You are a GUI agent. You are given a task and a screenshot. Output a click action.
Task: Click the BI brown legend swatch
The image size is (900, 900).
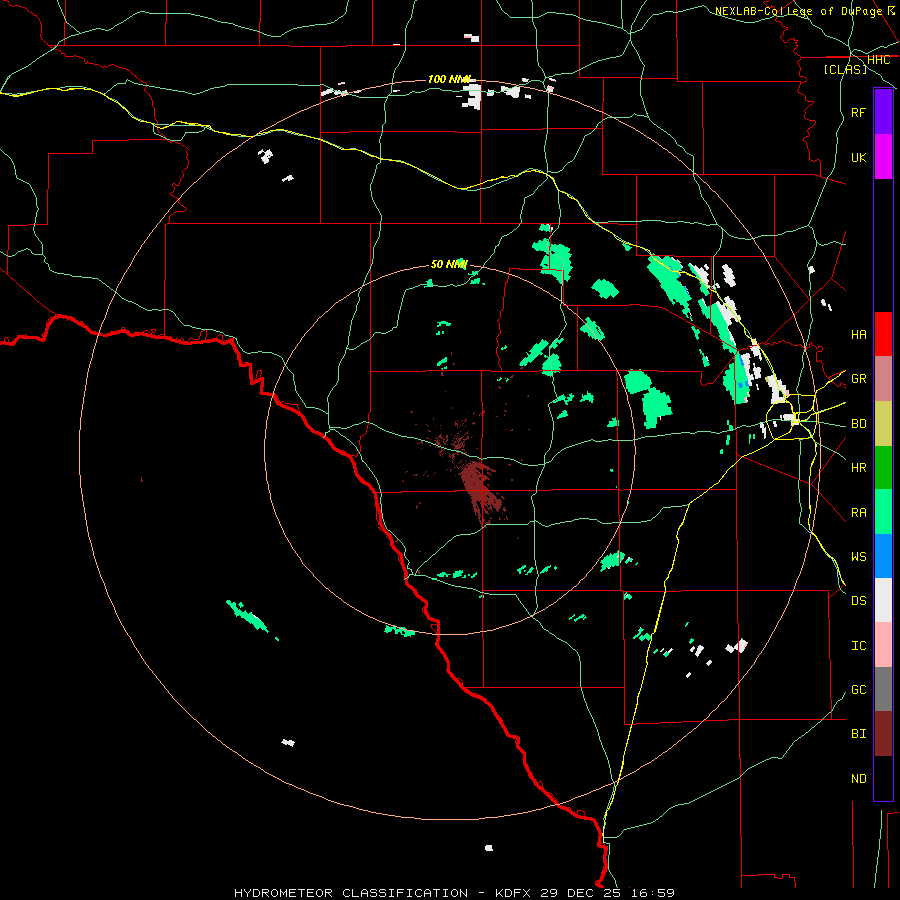pos(883,734)
